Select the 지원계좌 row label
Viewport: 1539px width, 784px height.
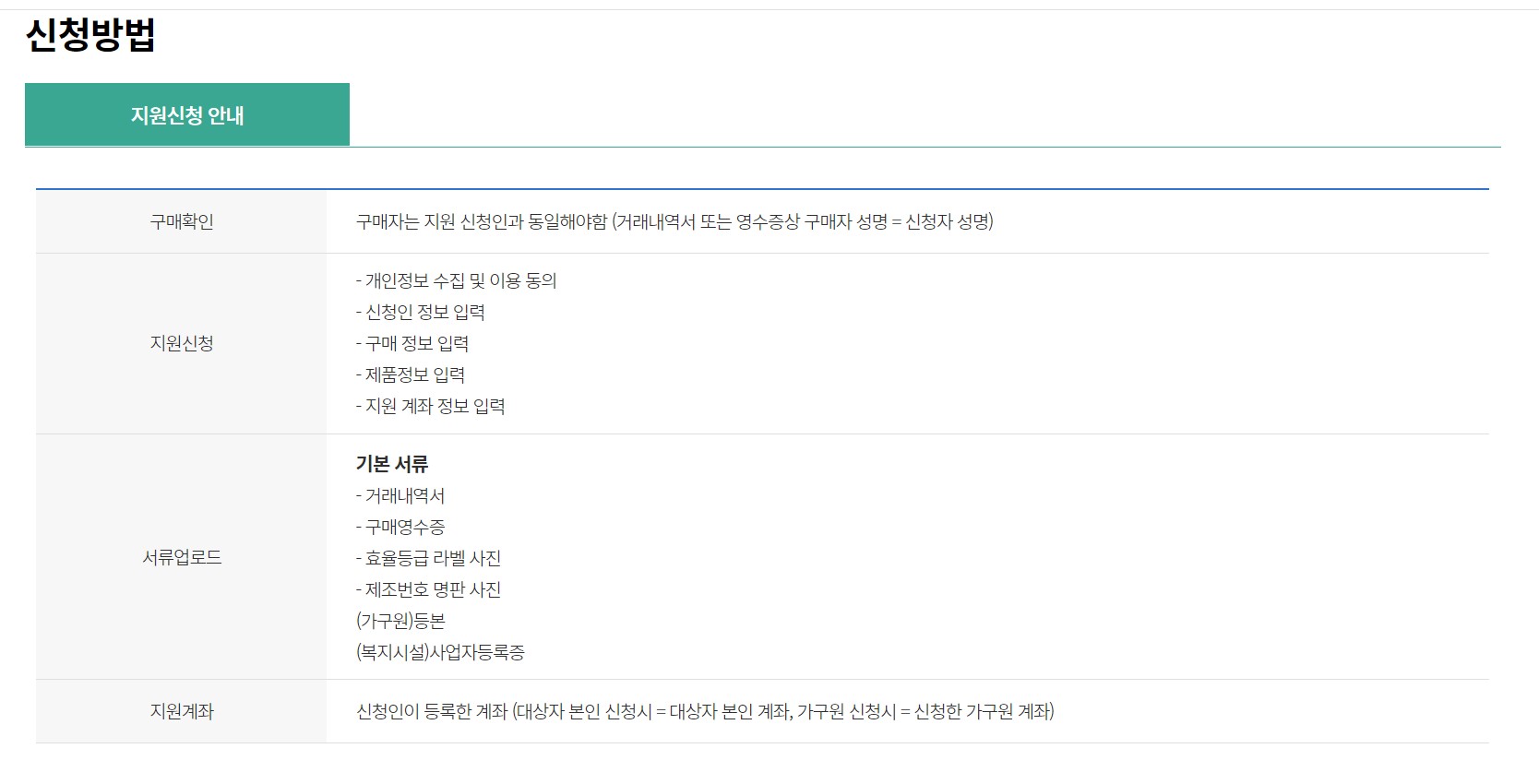[182, 711]
